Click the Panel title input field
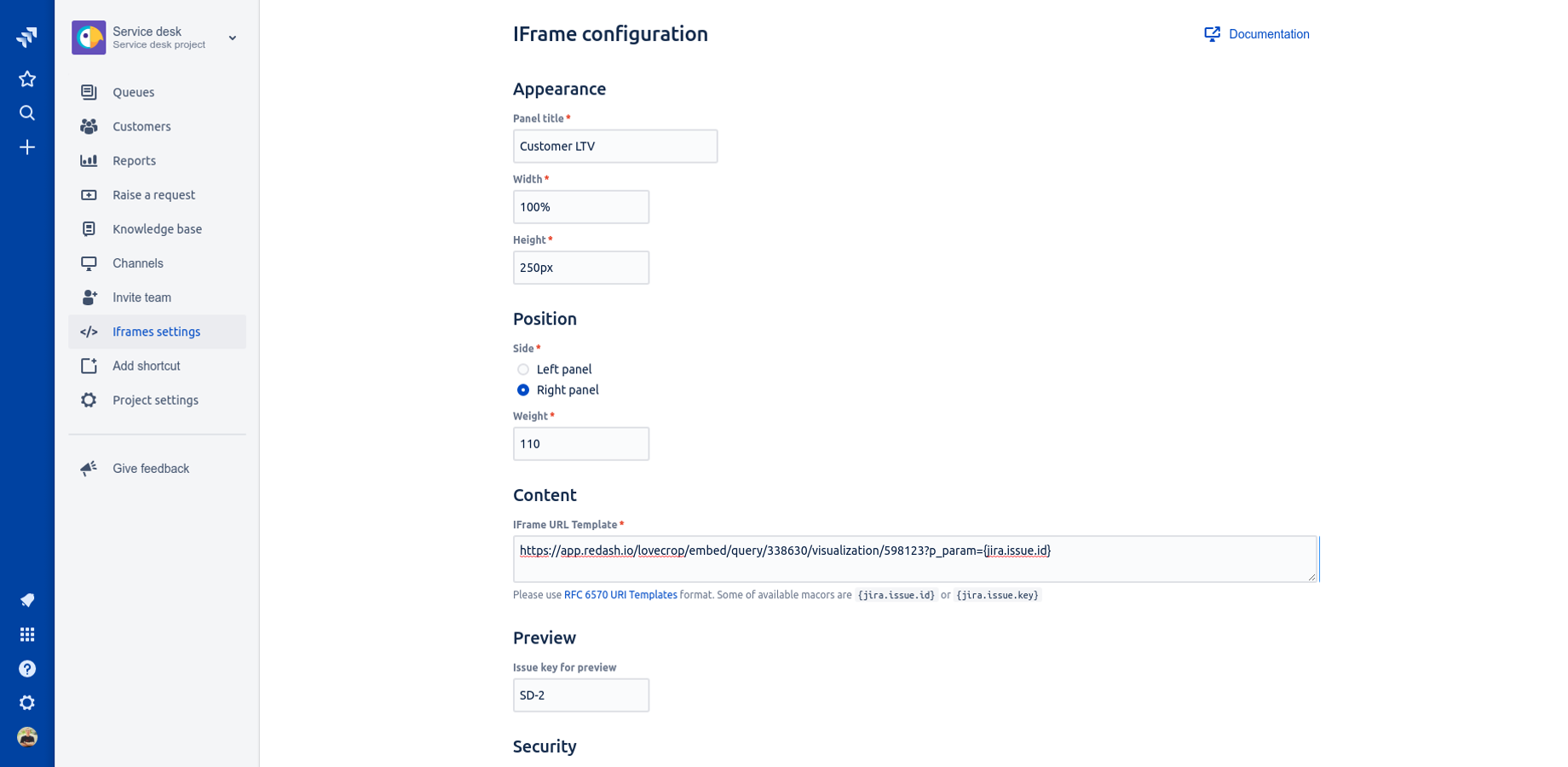Image resolution: width=1568 pixels, height=767 pixels. point(615,147)
